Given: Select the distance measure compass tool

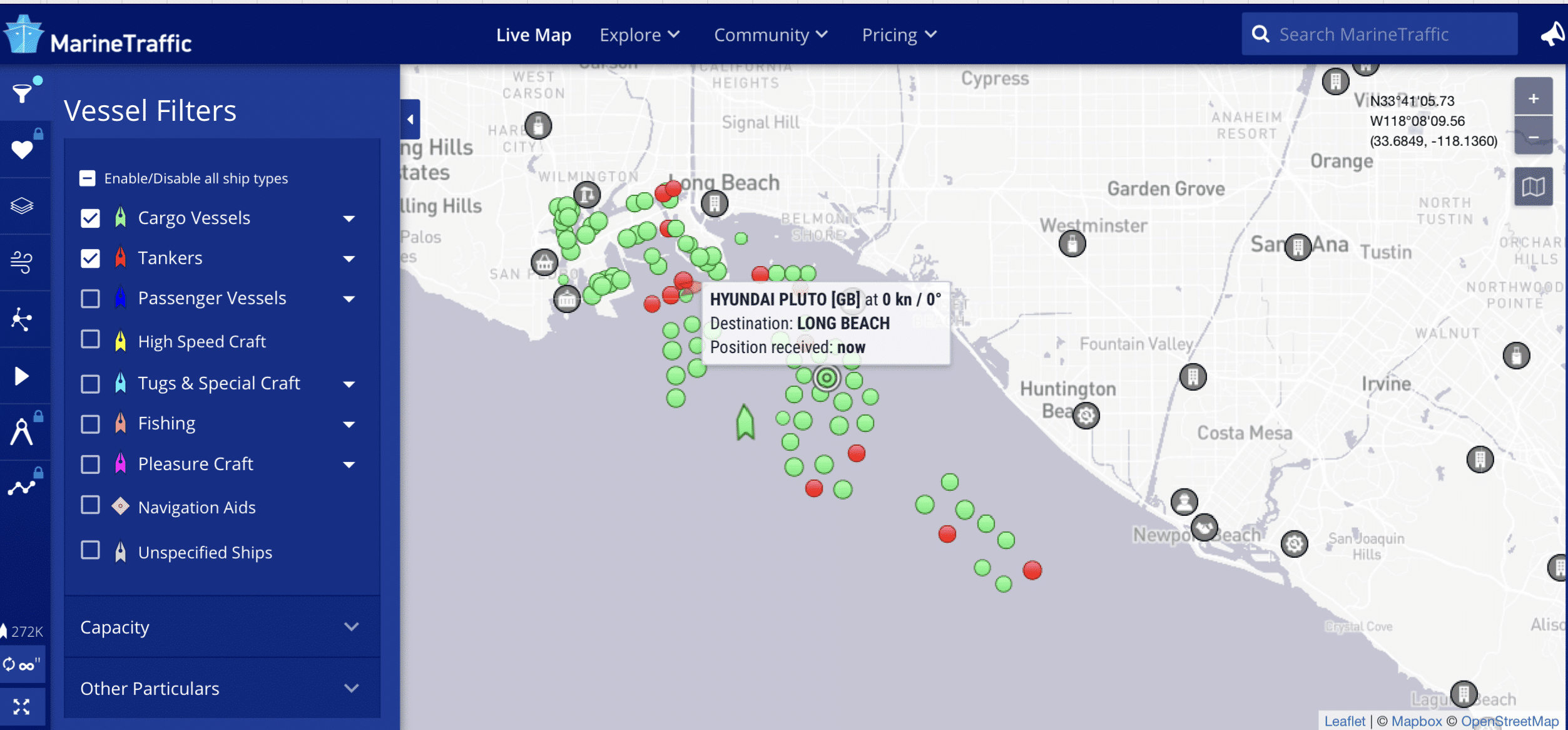Looking at the screenshot, I should pos(23,431).
